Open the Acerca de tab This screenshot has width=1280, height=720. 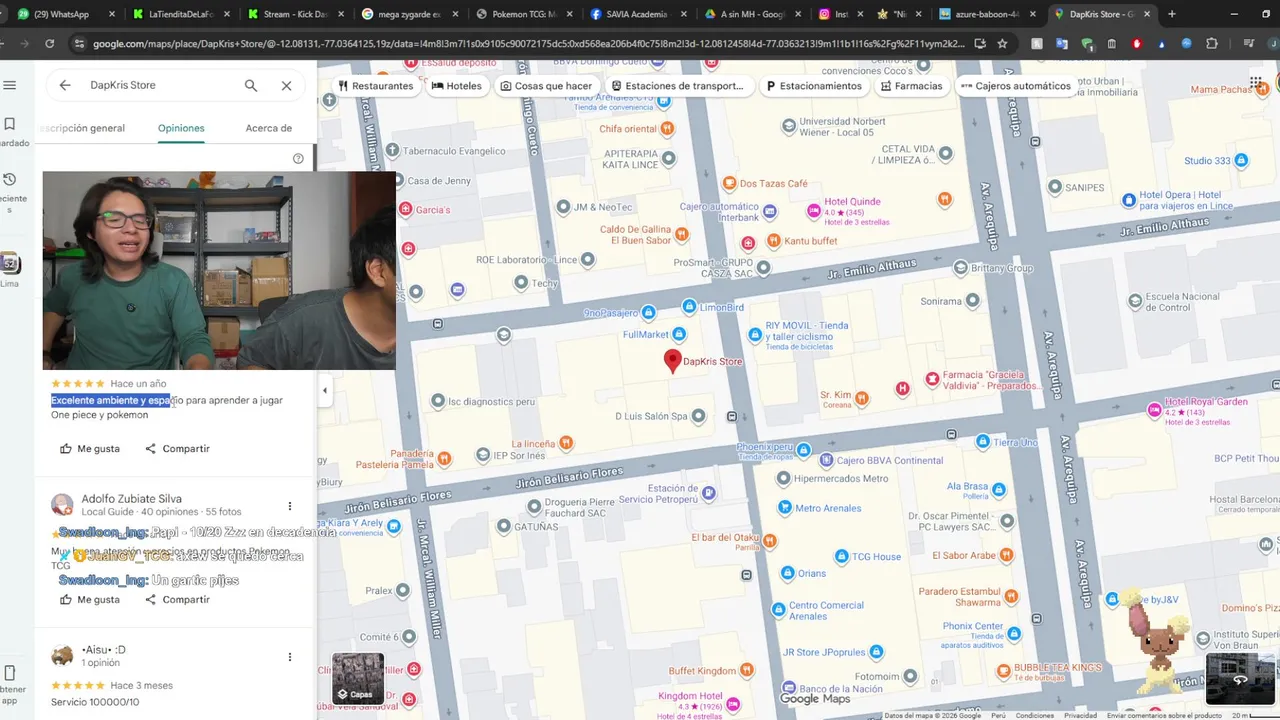point(269,128)
